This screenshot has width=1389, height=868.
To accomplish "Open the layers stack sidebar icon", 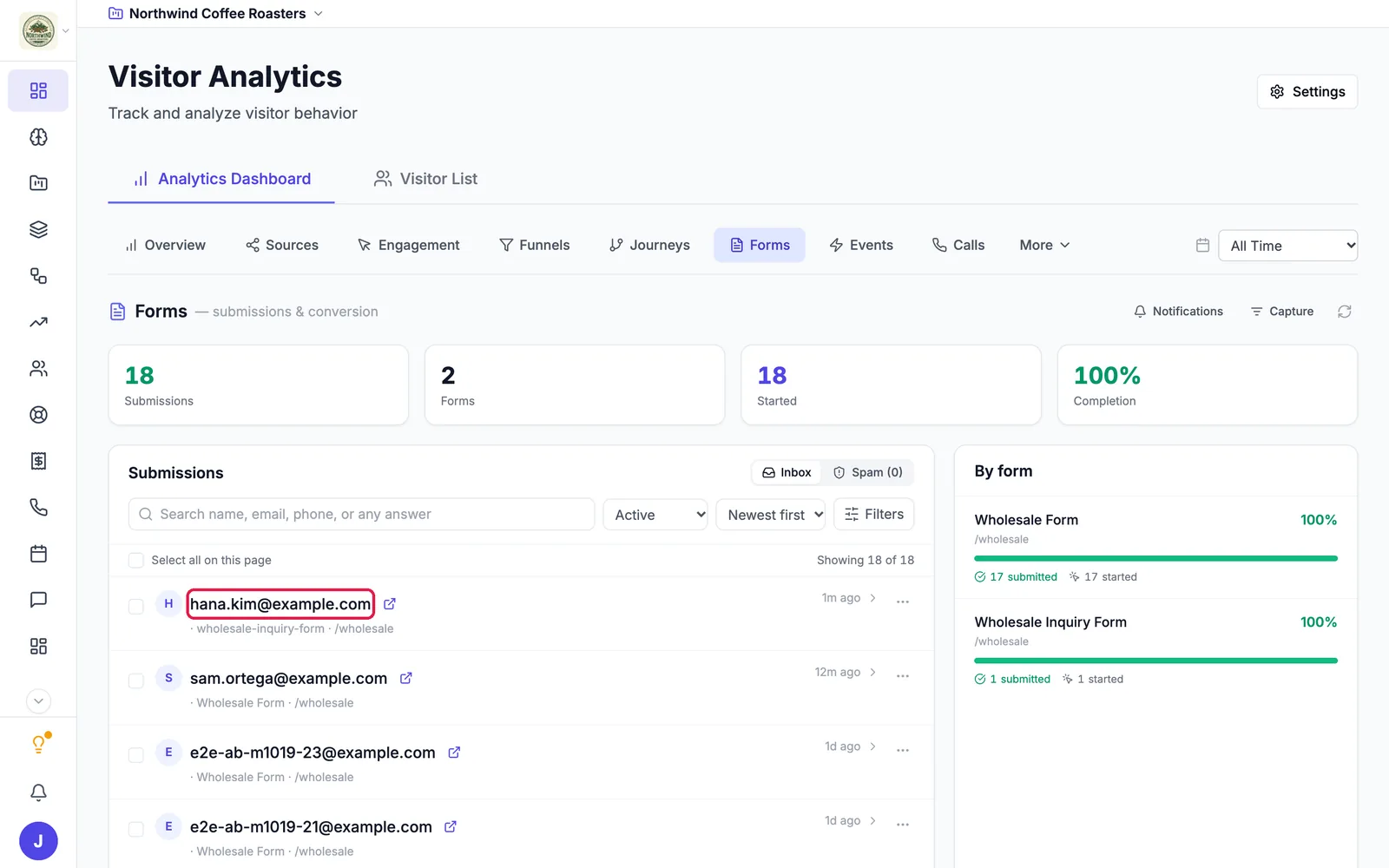I will [38, 230].
